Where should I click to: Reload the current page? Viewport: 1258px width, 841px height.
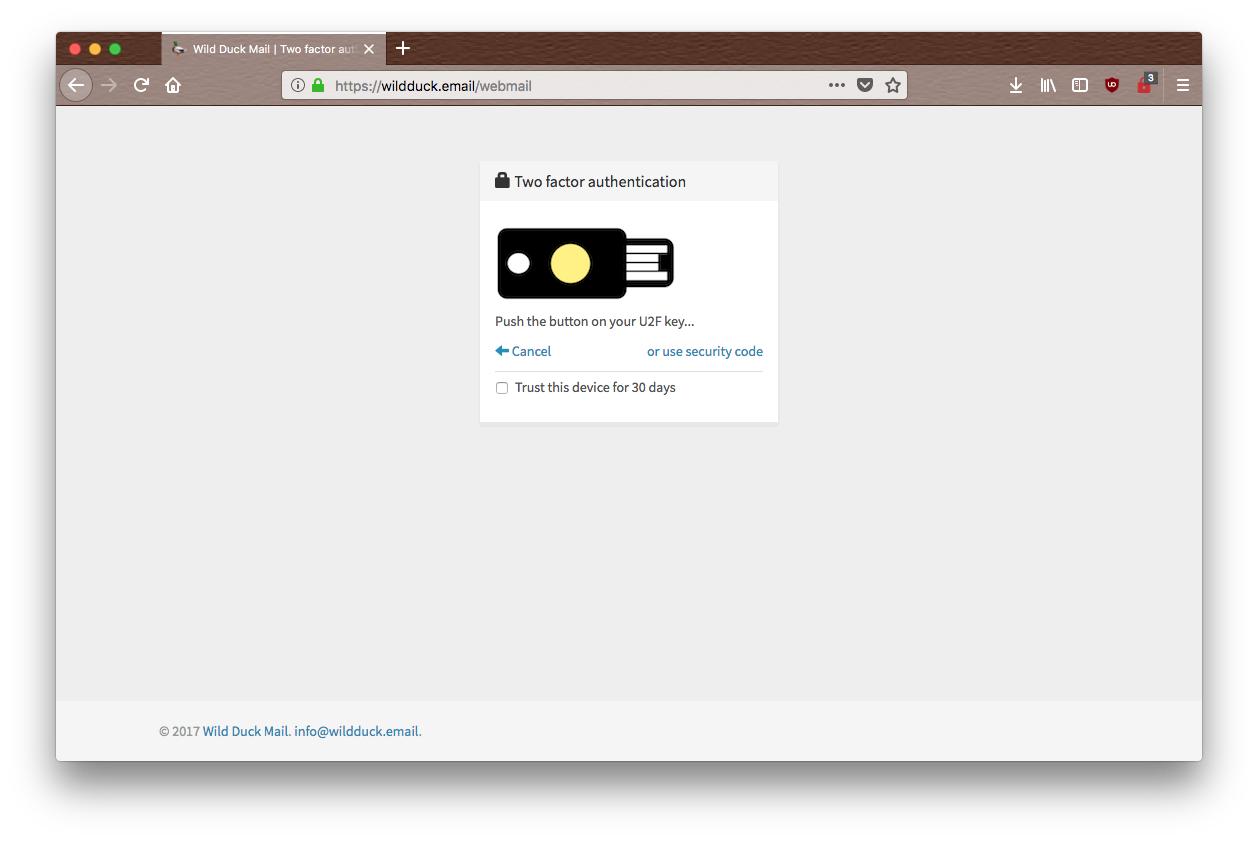point(141,85)
